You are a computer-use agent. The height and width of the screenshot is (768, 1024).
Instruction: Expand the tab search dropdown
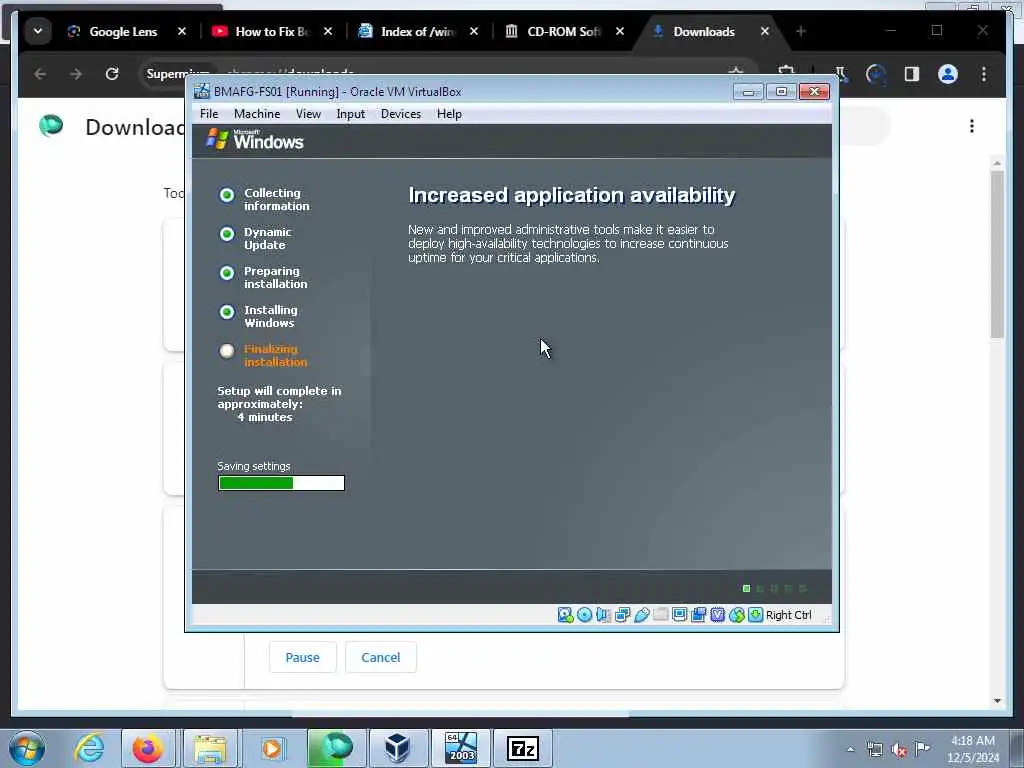coord(38,31)
